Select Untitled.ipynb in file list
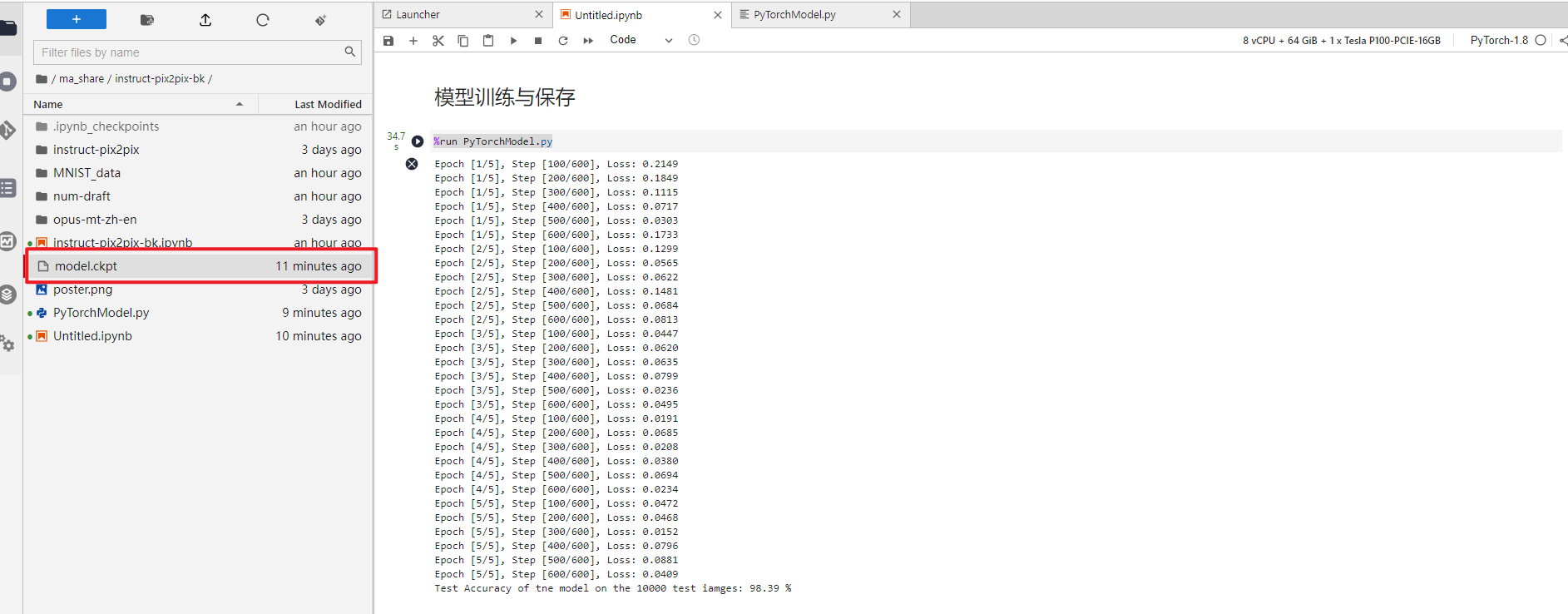The width and height of the screenshot is (1568, 614). pos(198,336)
